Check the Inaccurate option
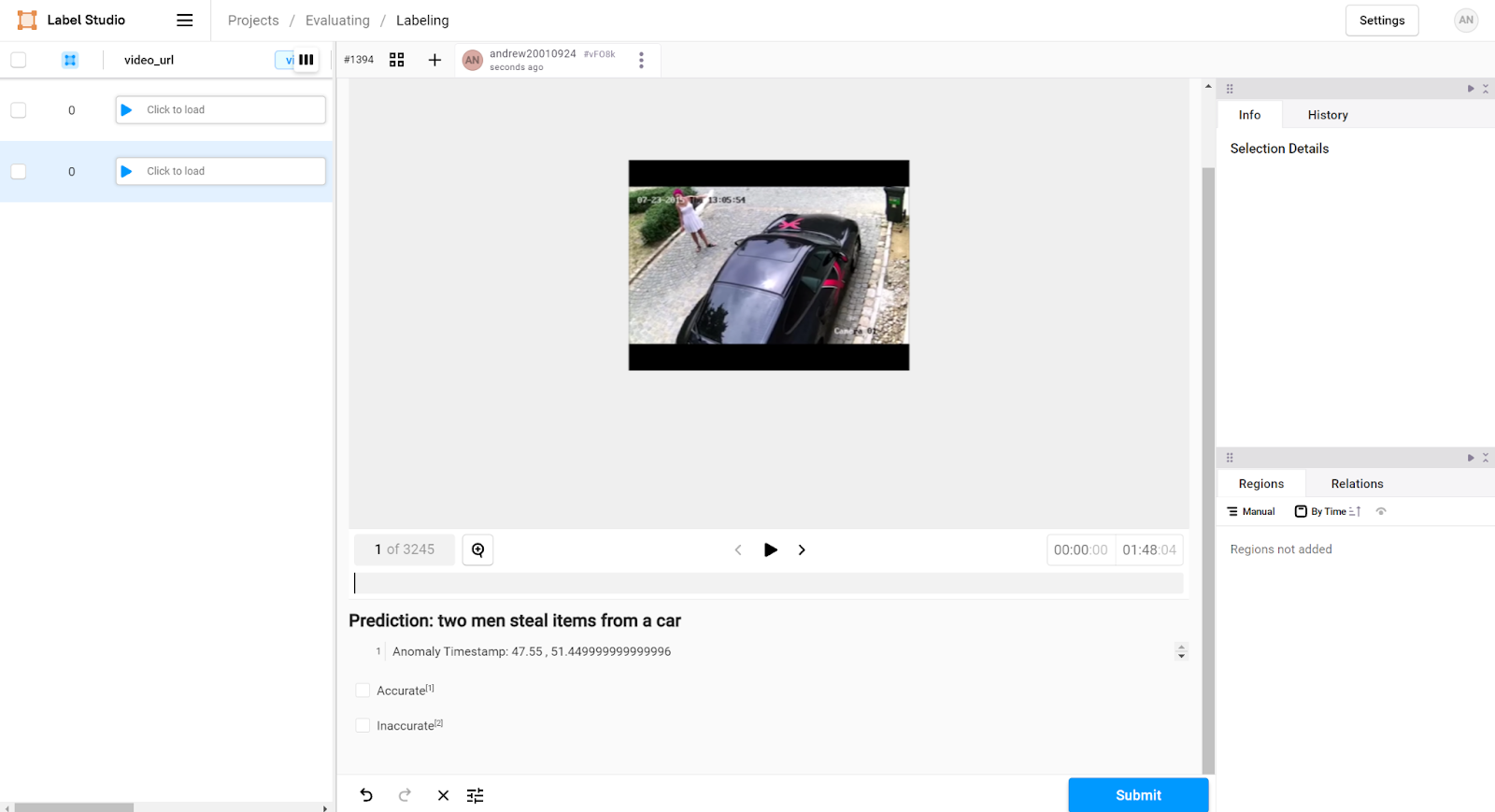 pos(363,725)
